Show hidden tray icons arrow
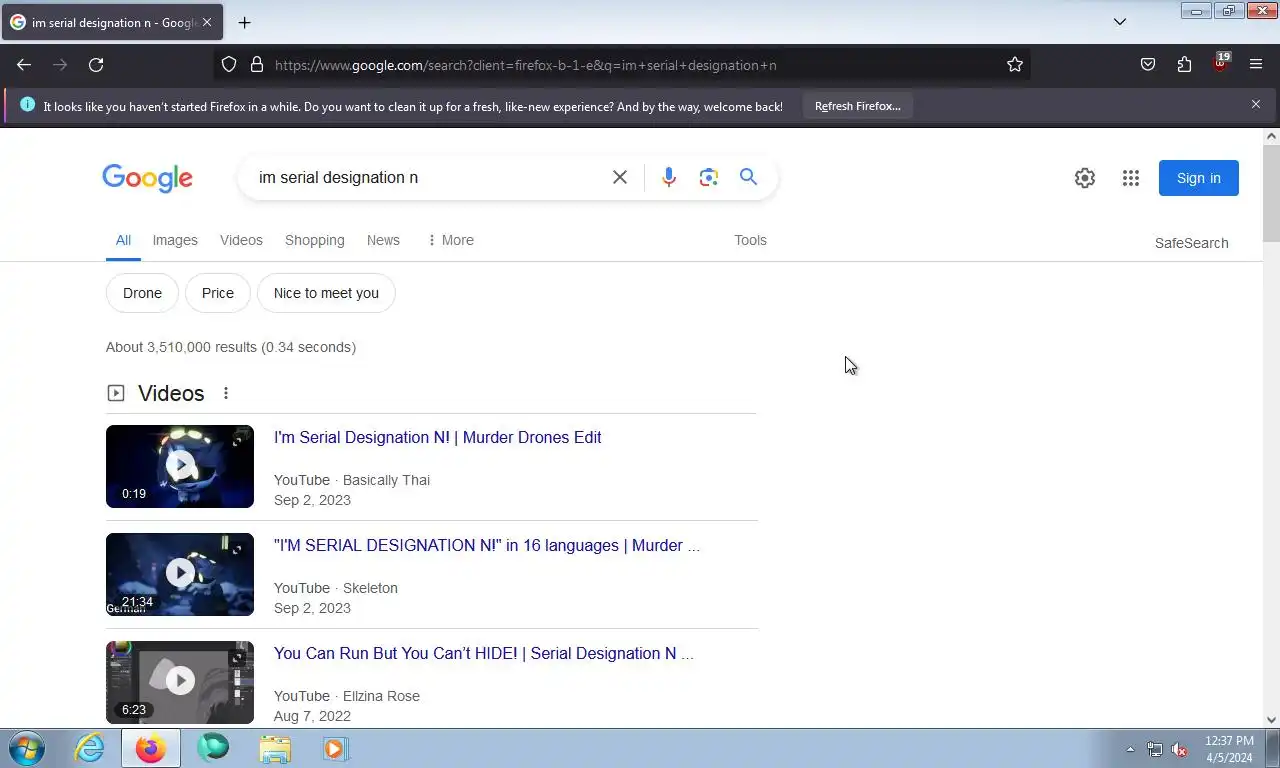The image size is (1280, 768). (1130, 749)
